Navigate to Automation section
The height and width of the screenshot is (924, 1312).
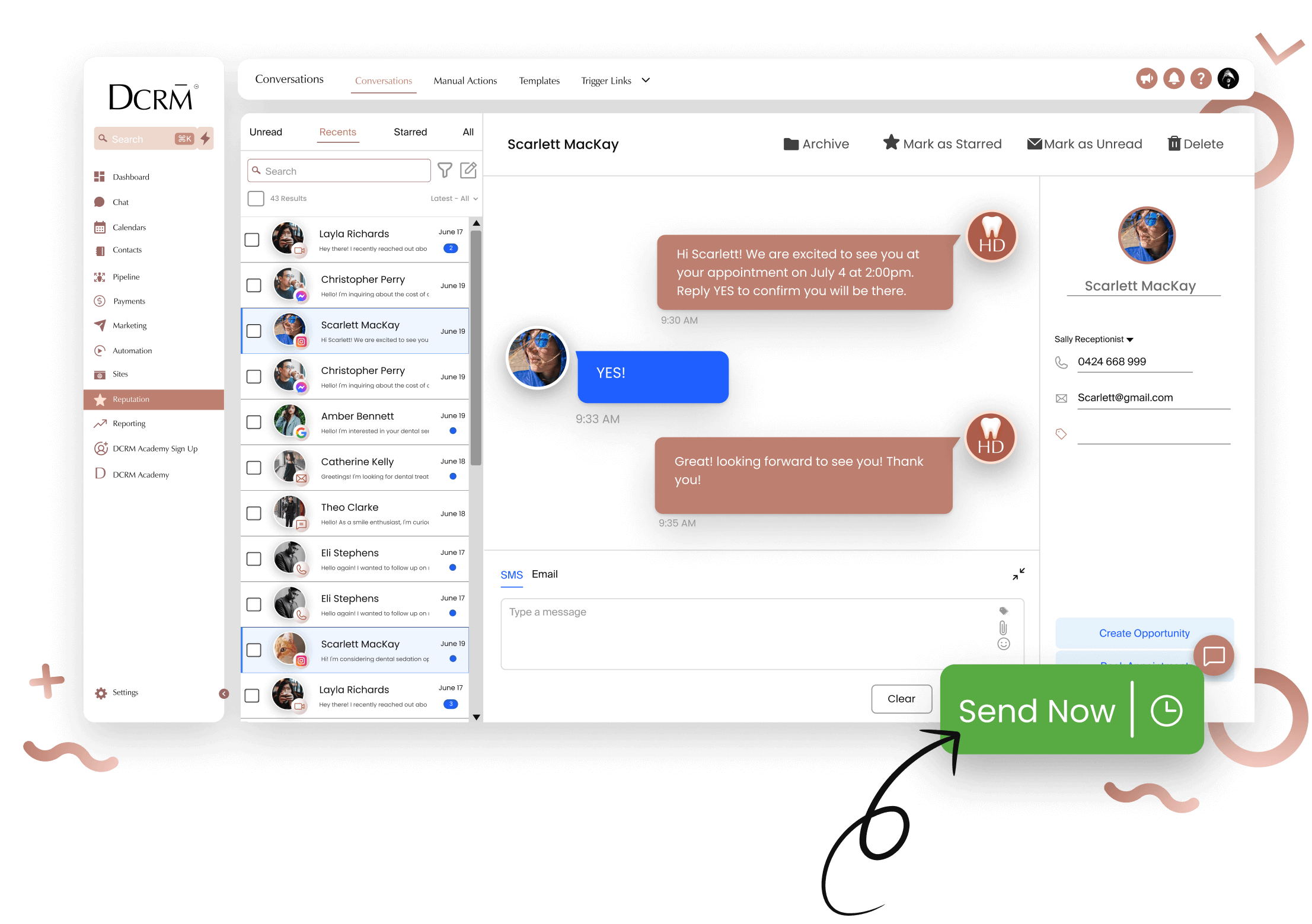[x=133, y=350]
